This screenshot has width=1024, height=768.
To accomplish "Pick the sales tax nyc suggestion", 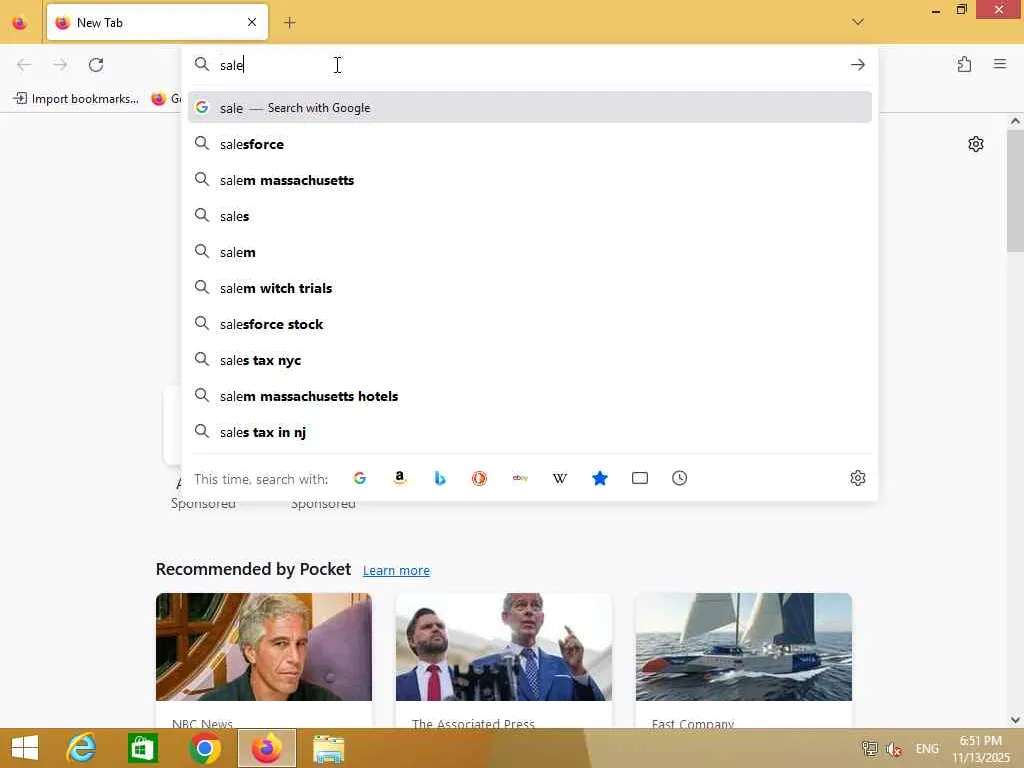I will 530,360.
